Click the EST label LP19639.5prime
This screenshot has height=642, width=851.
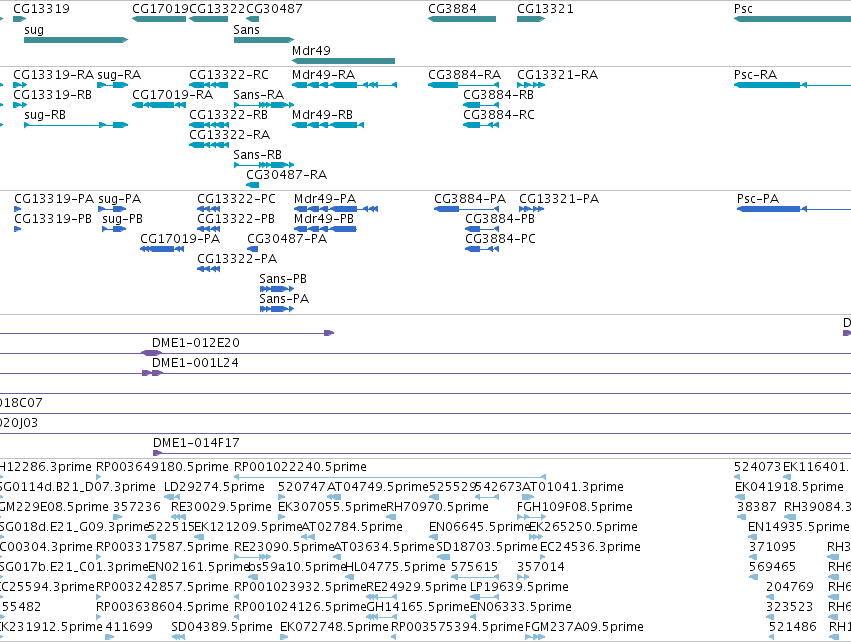click(x=519, y=587)
